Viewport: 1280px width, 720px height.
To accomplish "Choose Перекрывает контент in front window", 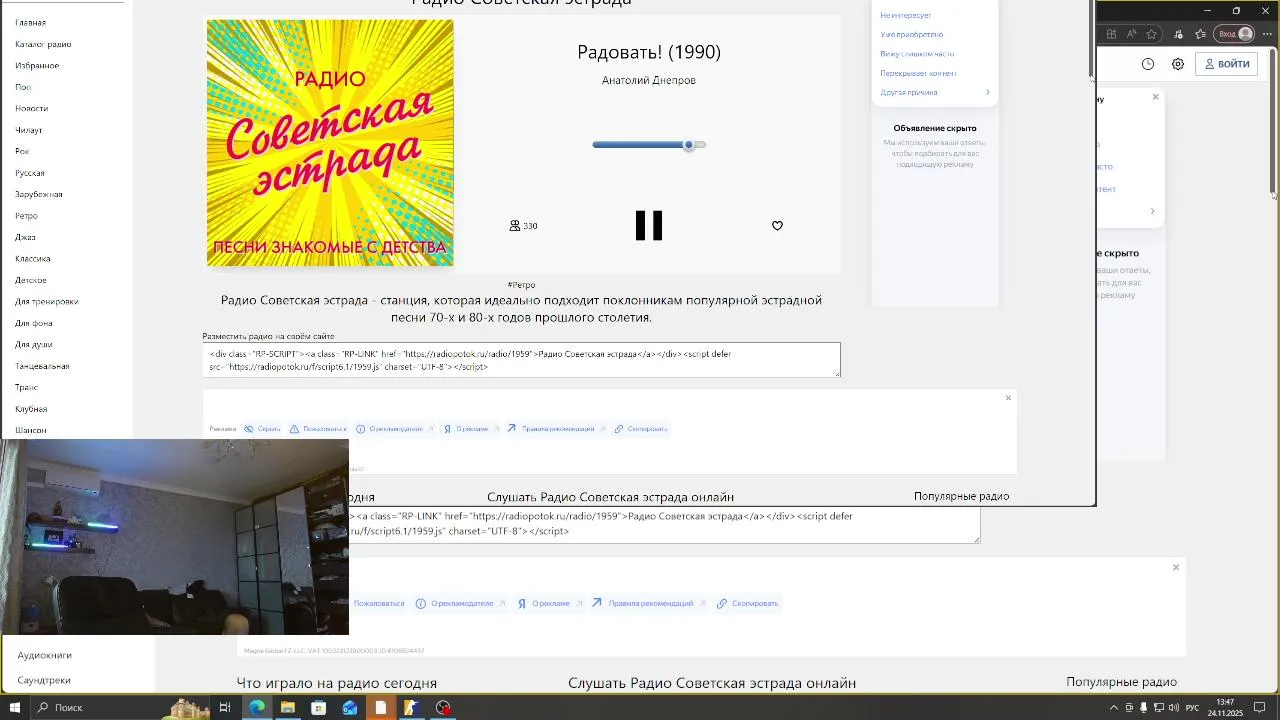I will tap(918, 73).
